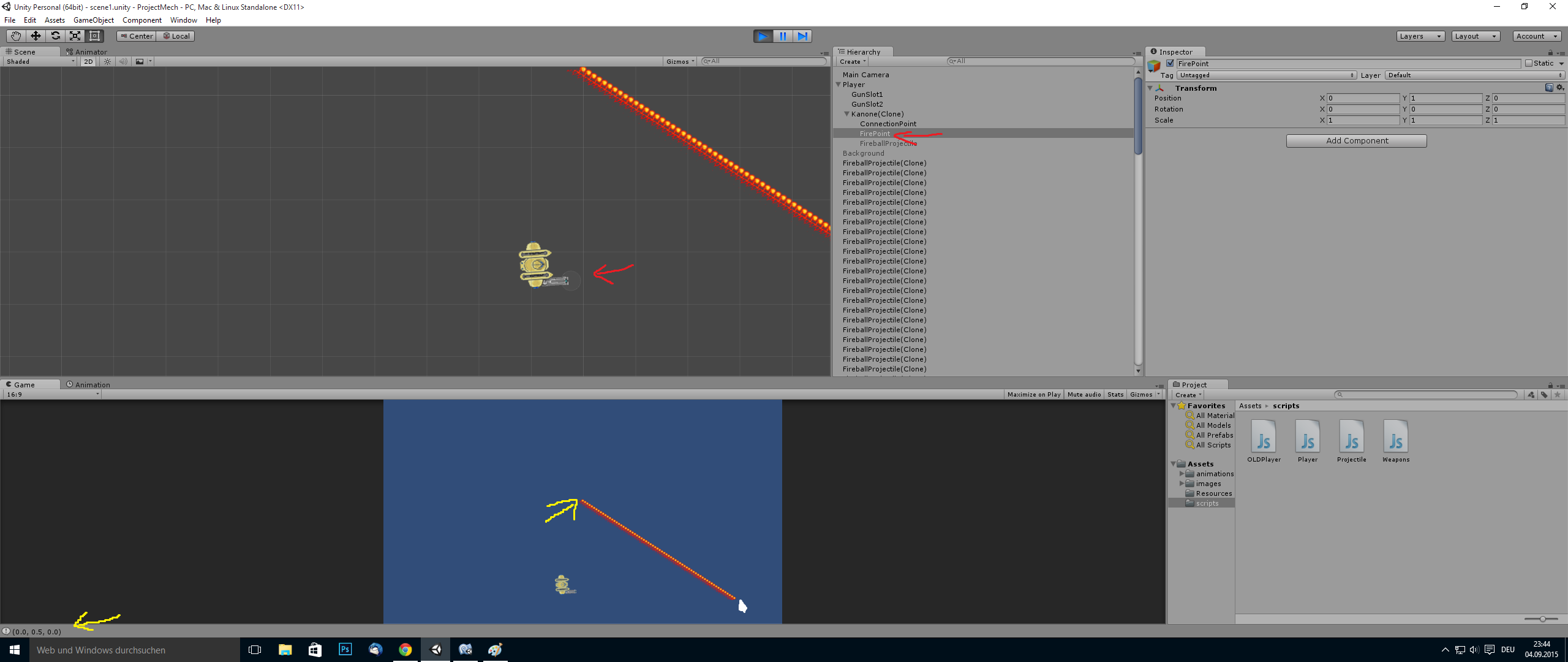The image size is (1568, 662).
Task: Toggle the FirePoint active checkbox
Action: 1170,63
